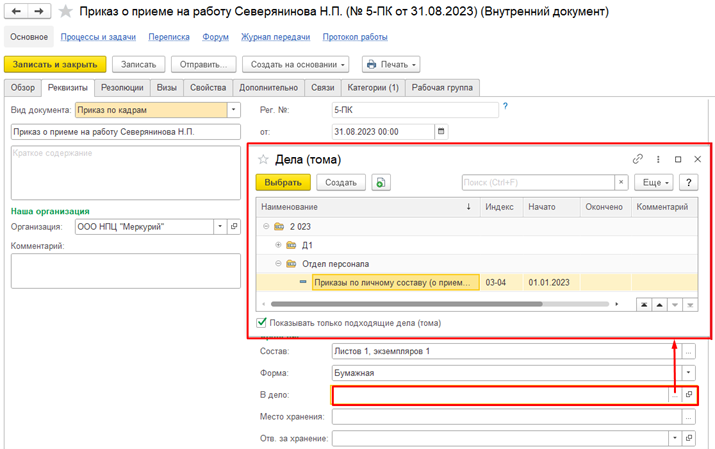The height and width of the screenshot is (449, 715).
Task: Jump to the last item with the bottom arrow
Action: [x=690, y=305]
